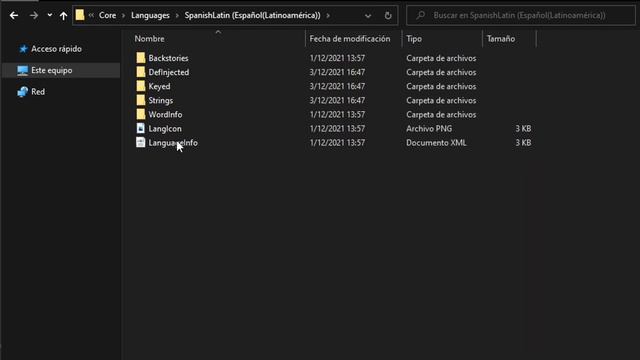This screenshot has width=640, height=360.
Task: Open chevron after Core breadcrumb
Action: [123, 16]
